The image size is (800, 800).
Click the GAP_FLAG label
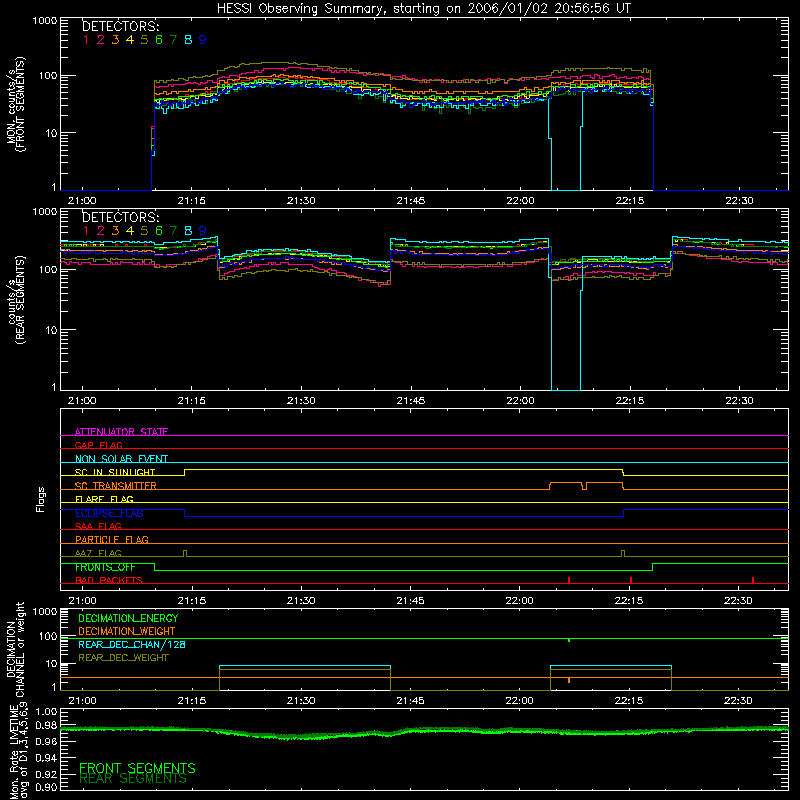98,445
